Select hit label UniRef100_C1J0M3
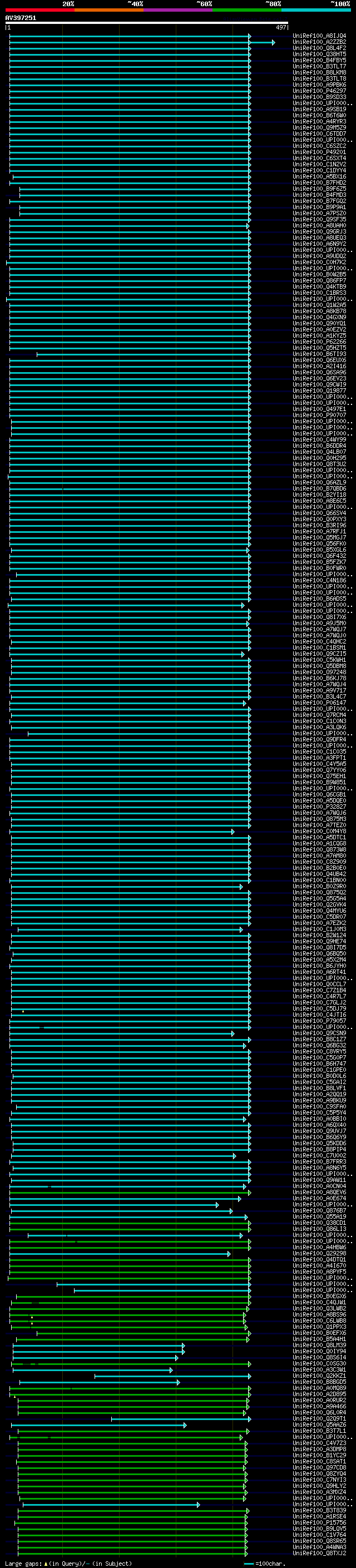This screenshot has width=356, height=1568. 319,929
